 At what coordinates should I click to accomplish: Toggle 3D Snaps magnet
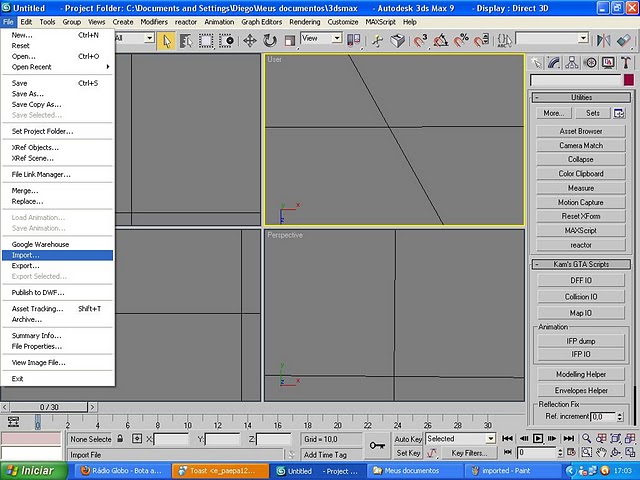click(420, 41)
